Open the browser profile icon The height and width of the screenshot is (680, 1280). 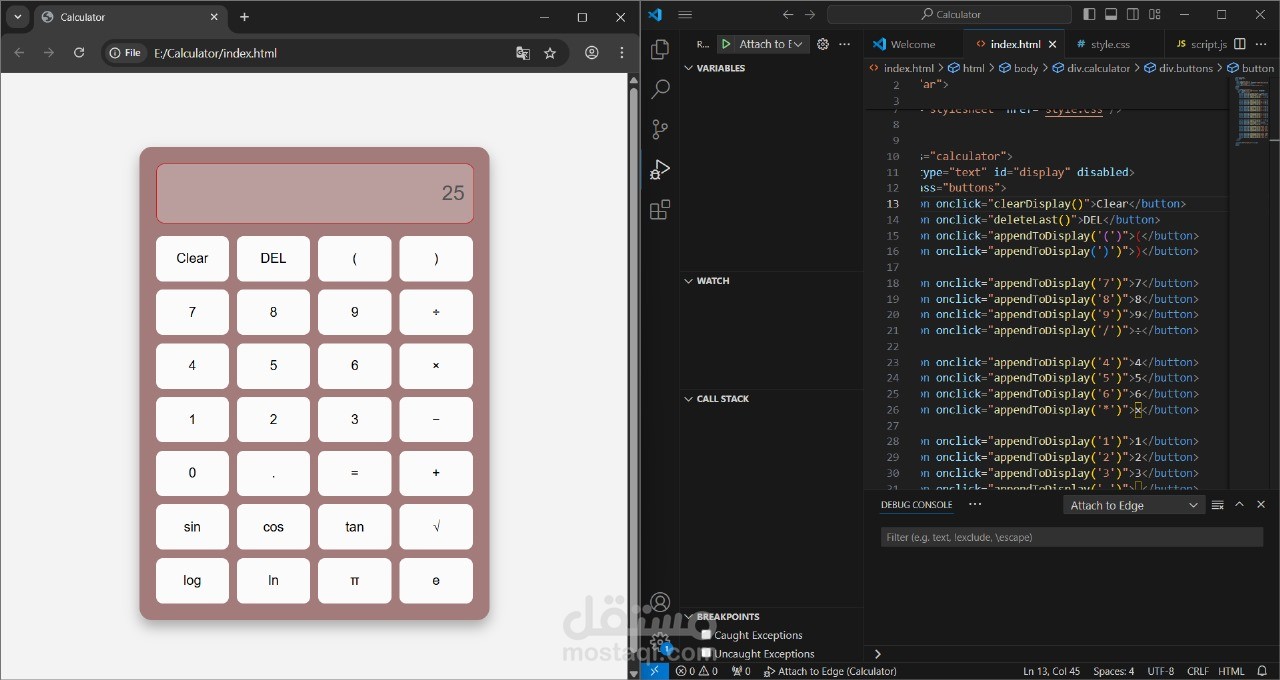click(x=592, y=53)
